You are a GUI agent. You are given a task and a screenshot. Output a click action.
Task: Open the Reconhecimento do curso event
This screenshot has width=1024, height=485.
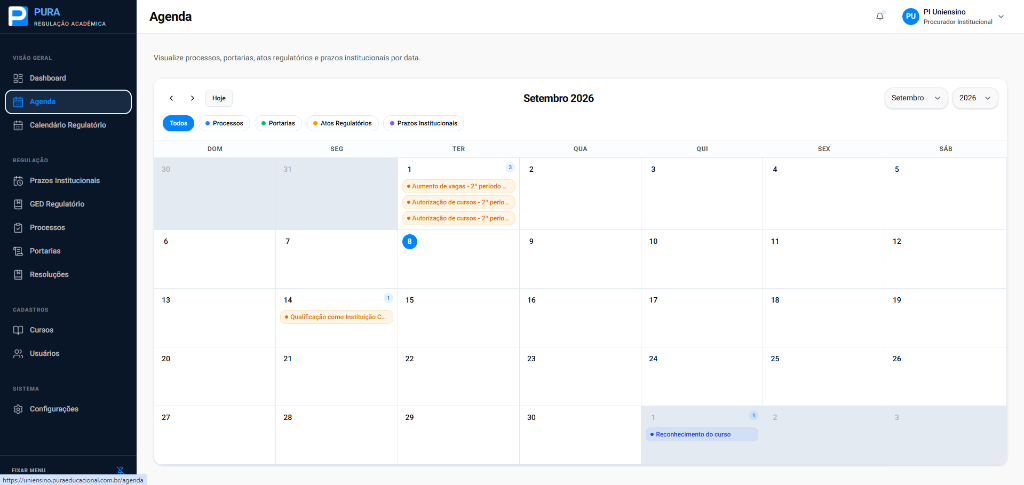click(701, 434)
